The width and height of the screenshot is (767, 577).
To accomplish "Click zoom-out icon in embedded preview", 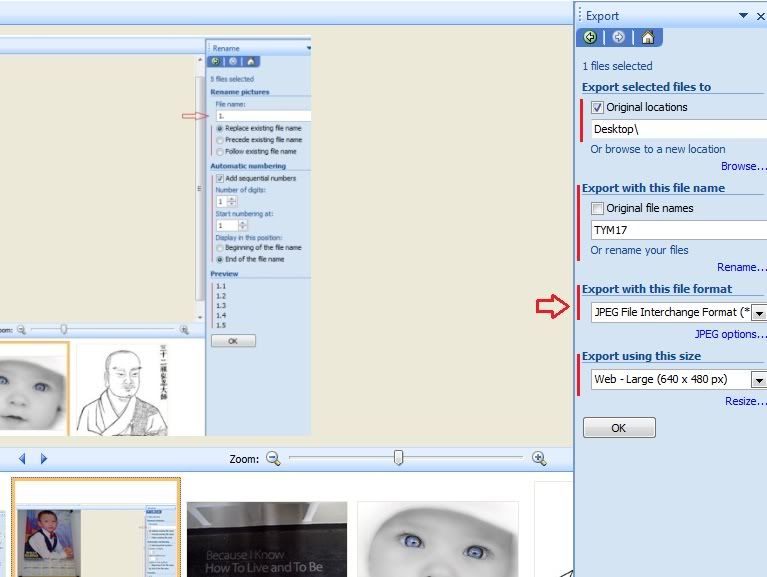I will point(21,330).
